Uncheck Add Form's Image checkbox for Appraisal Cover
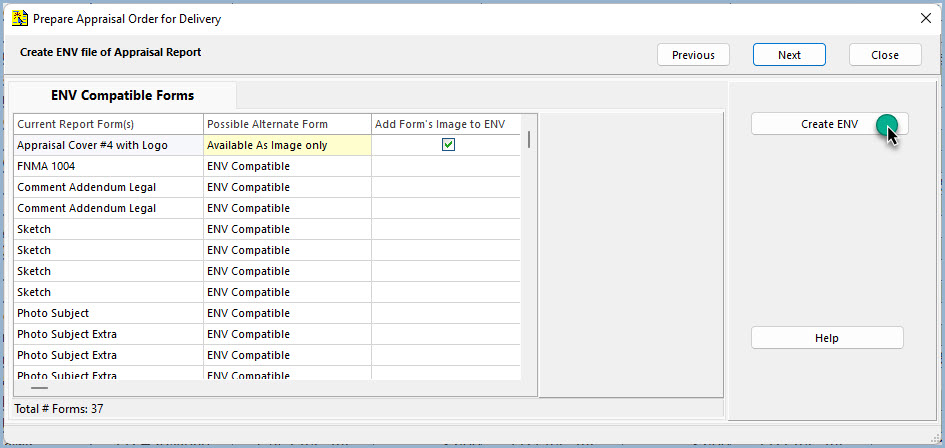 448,145
